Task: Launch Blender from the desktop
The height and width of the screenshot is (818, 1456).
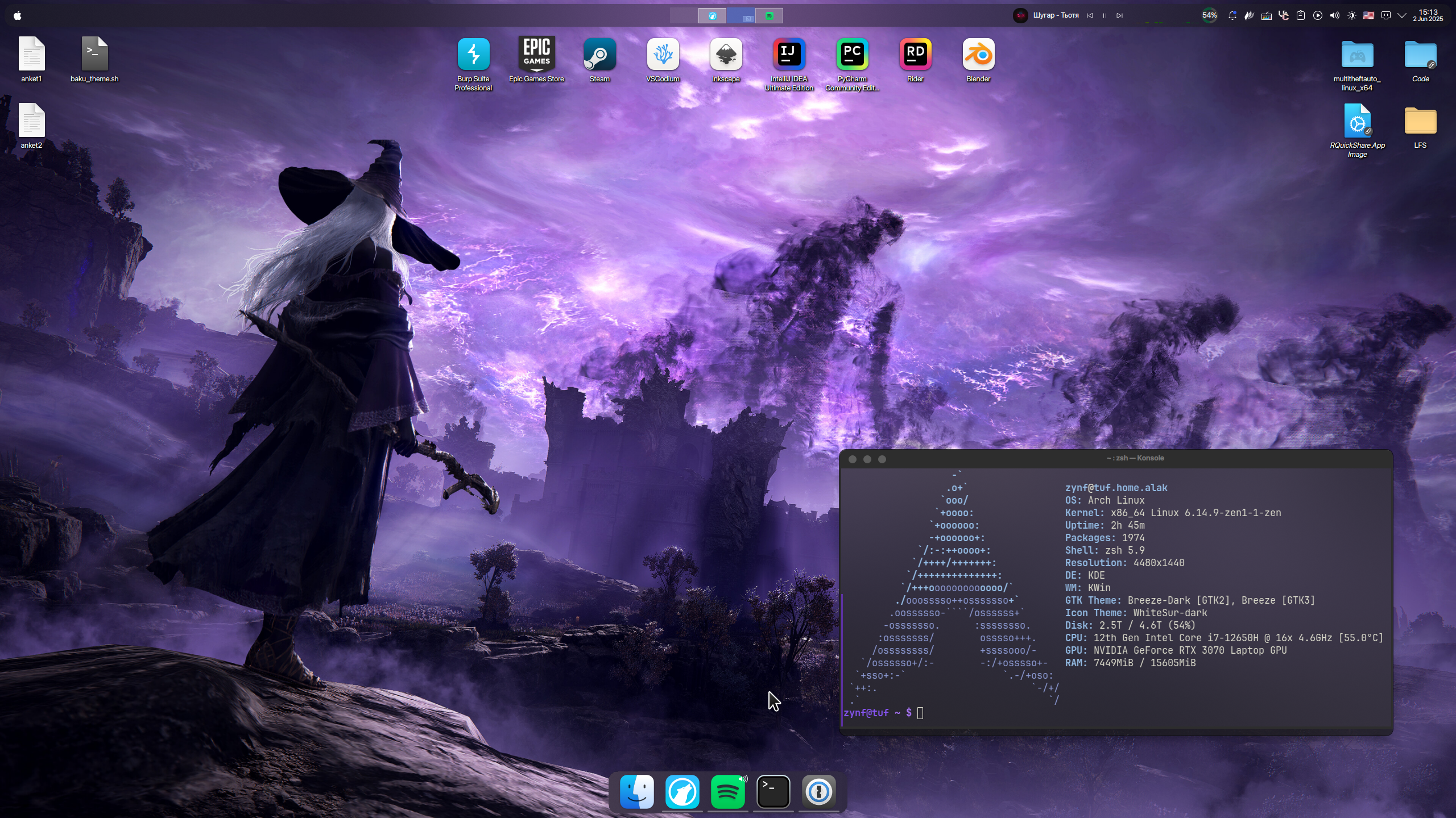Action: (x=978, y=55)
